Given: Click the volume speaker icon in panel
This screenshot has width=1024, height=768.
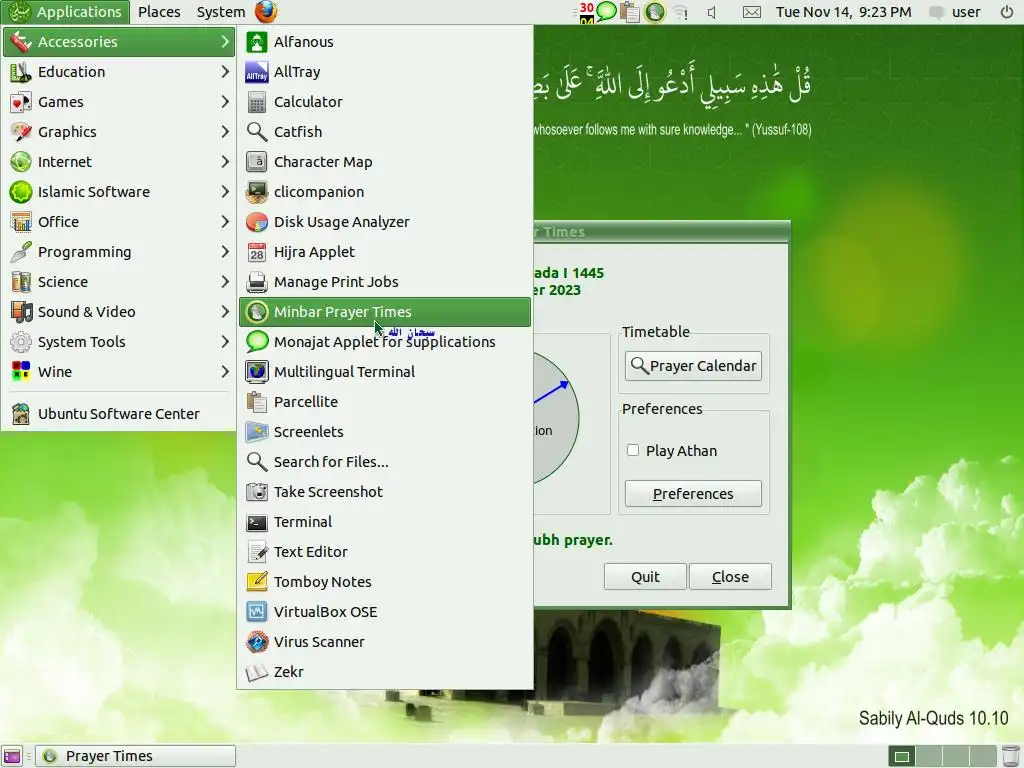Looking at the screenshot, I should (x=712, y=12).
